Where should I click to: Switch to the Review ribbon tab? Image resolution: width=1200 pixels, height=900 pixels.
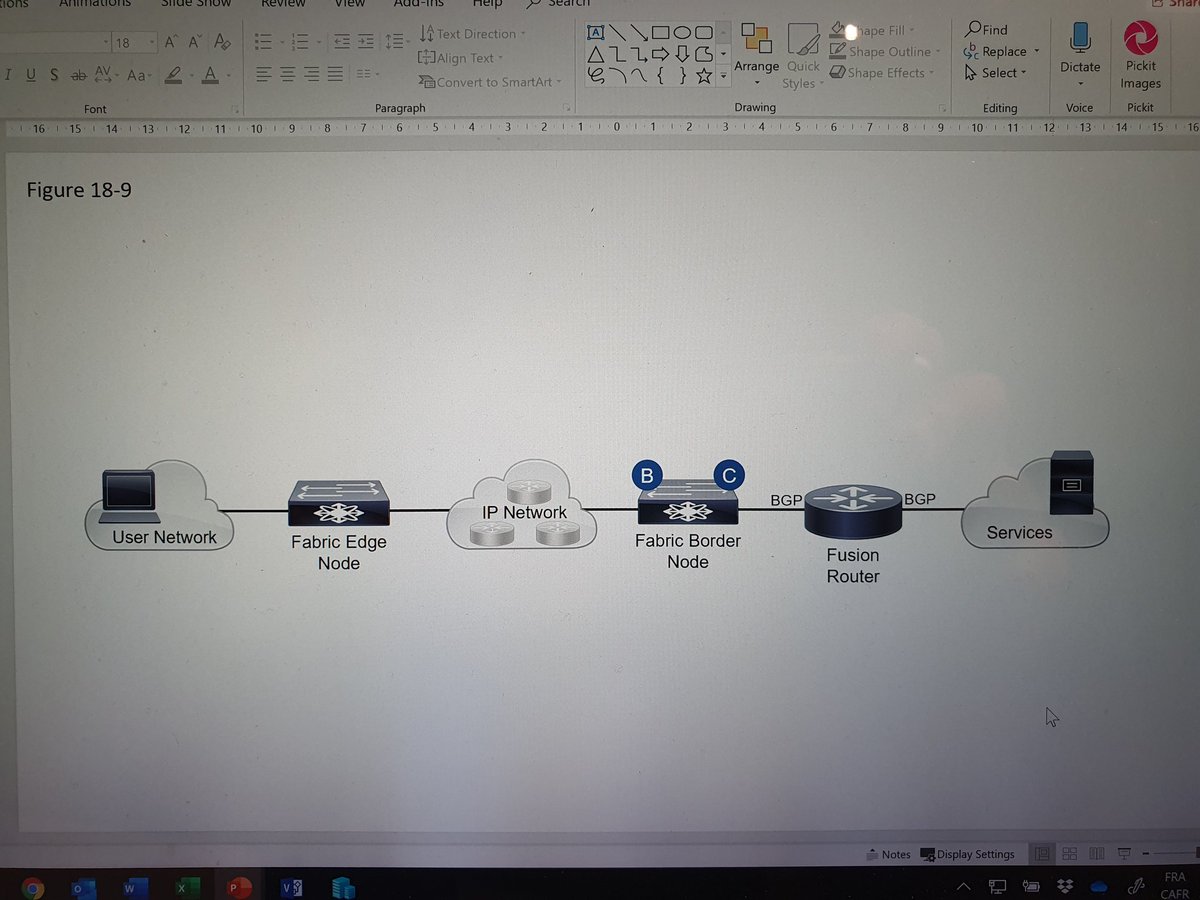[x=283, y=4]
